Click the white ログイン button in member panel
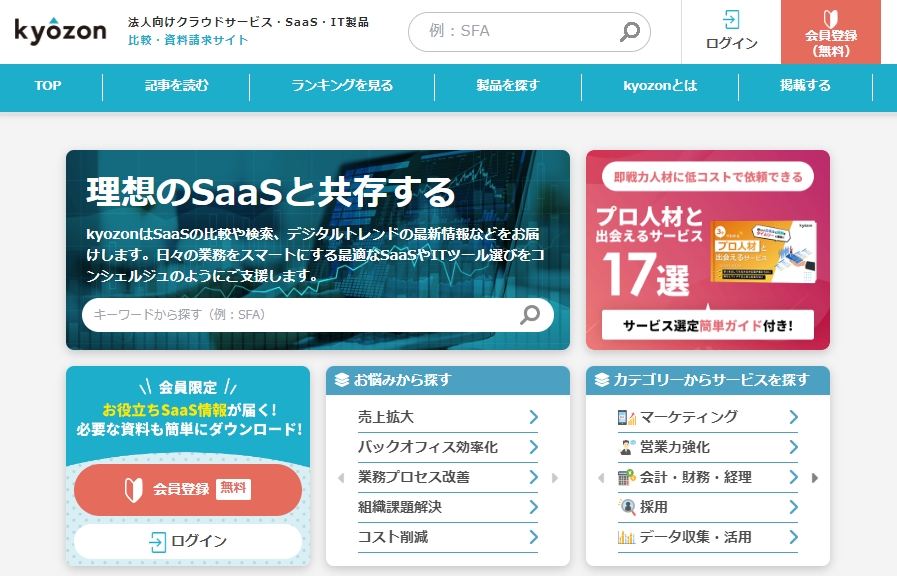The image size is (897, 576). [188, 542]
